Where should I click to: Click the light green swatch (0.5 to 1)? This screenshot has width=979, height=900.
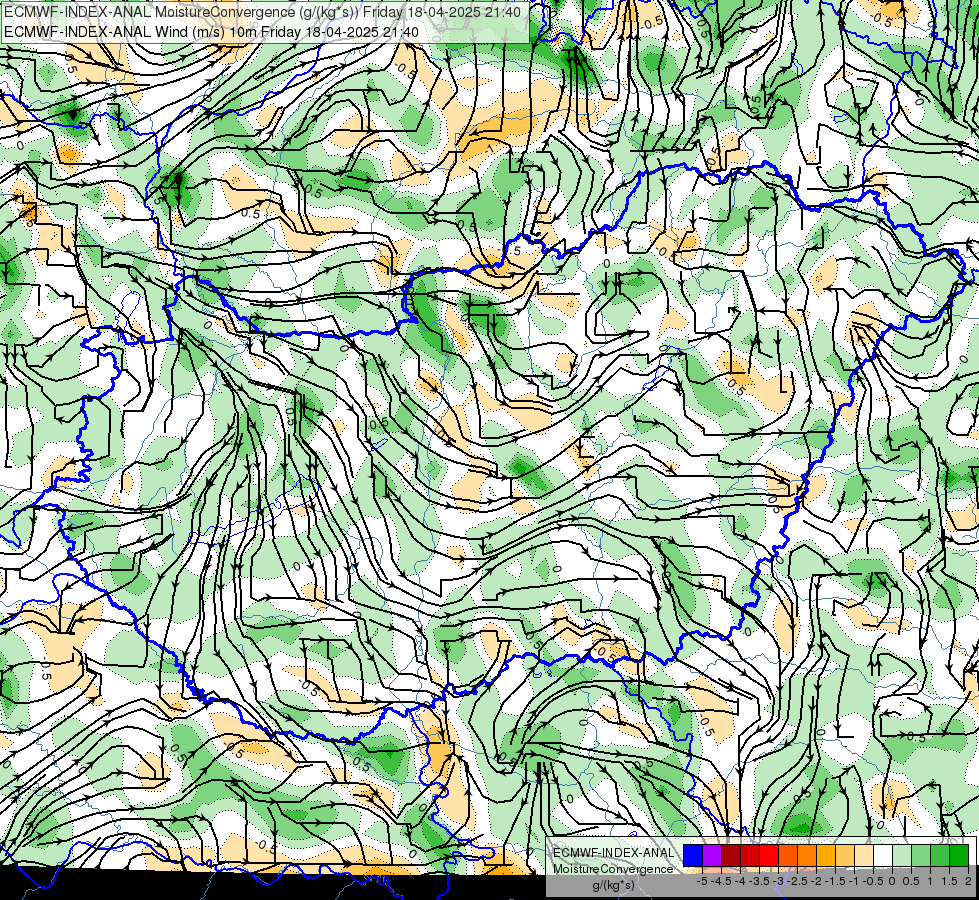921,855
